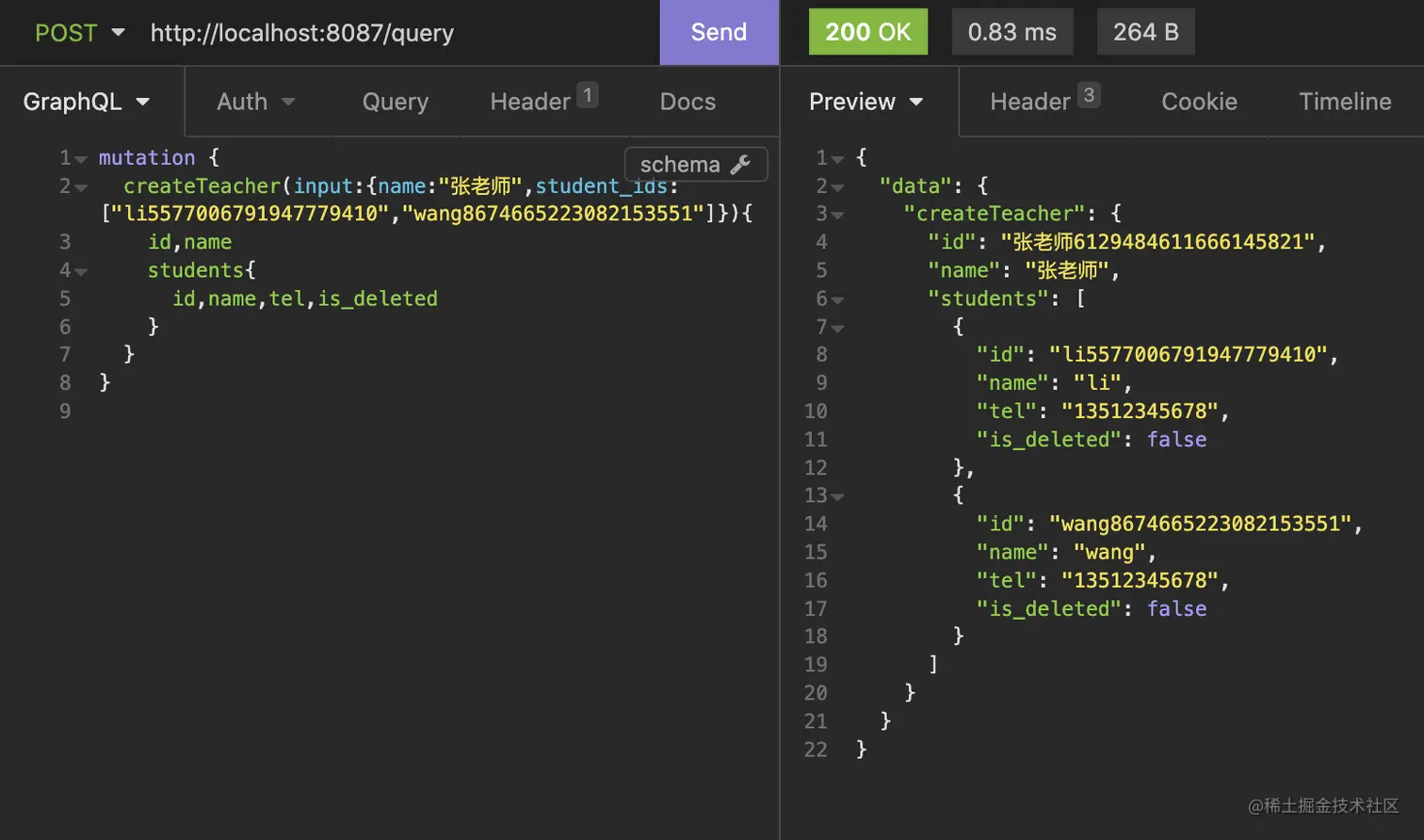Click the response id "wang8674665223082153551"

(x=1201, y=524)
